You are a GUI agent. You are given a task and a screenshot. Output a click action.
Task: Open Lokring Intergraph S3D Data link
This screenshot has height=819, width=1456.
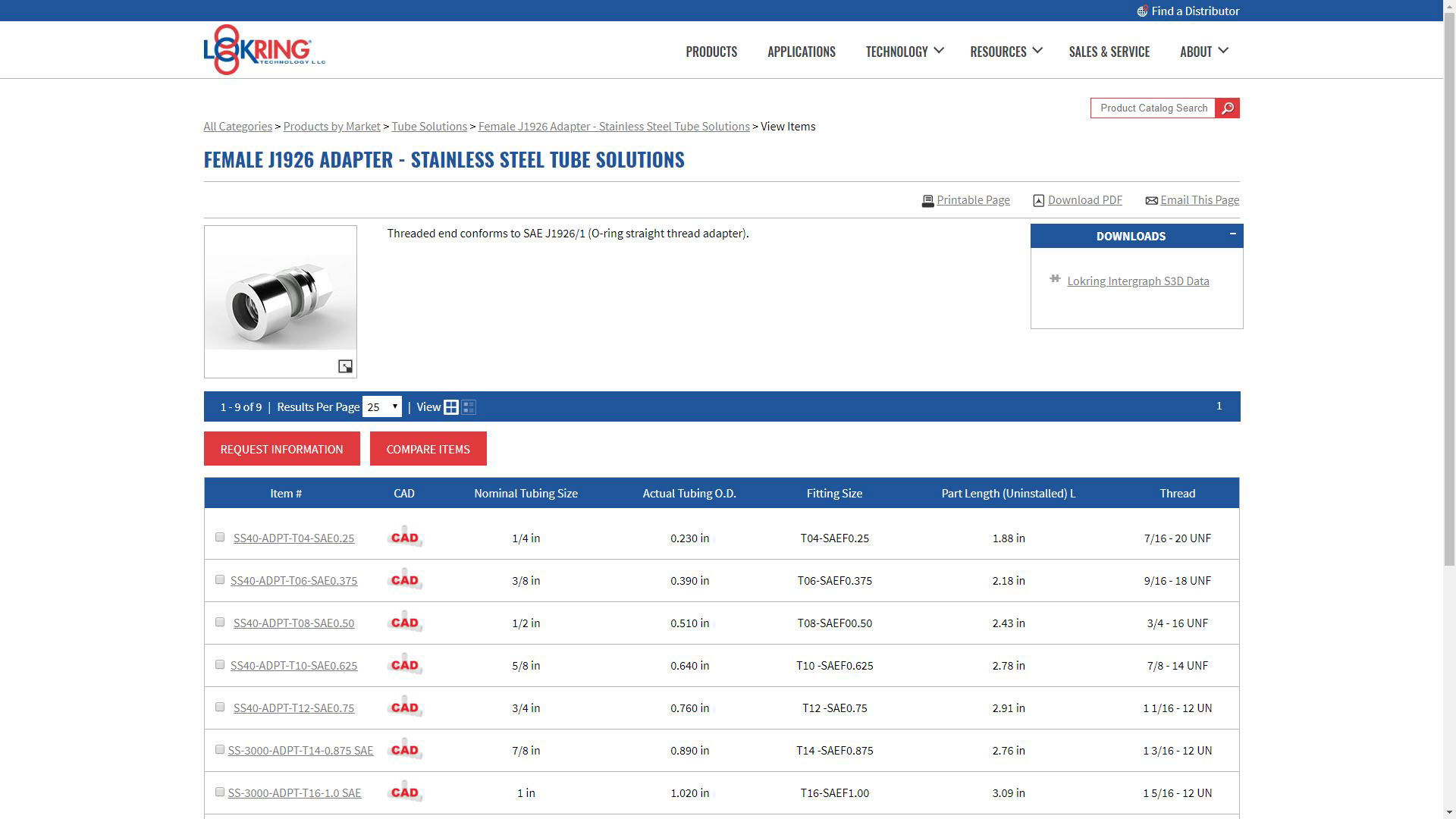[x=1137, y=281]
